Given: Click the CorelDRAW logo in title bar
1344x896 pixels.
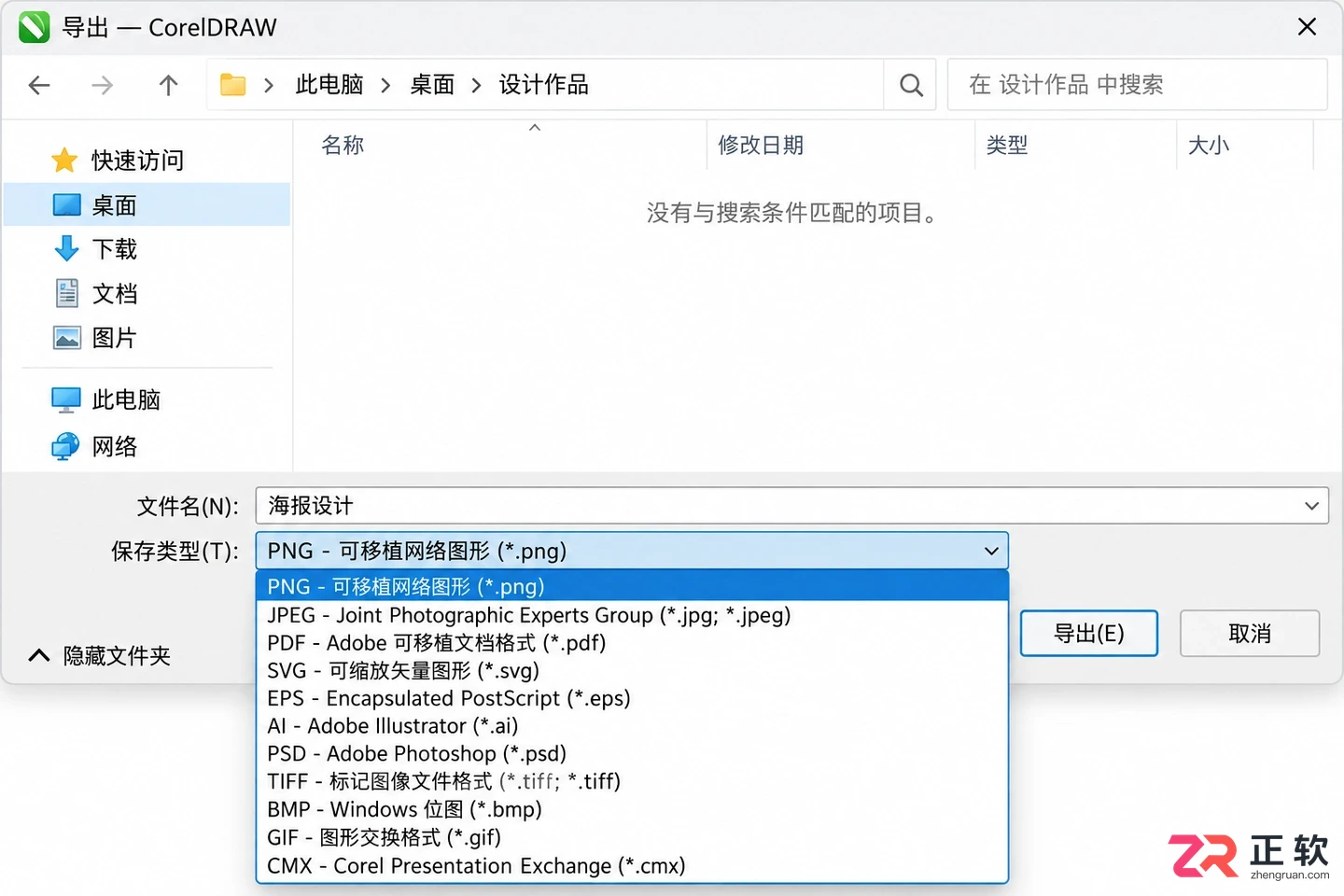Looking at the screenshot, I should pyautogui.click(x=34, y=27).
